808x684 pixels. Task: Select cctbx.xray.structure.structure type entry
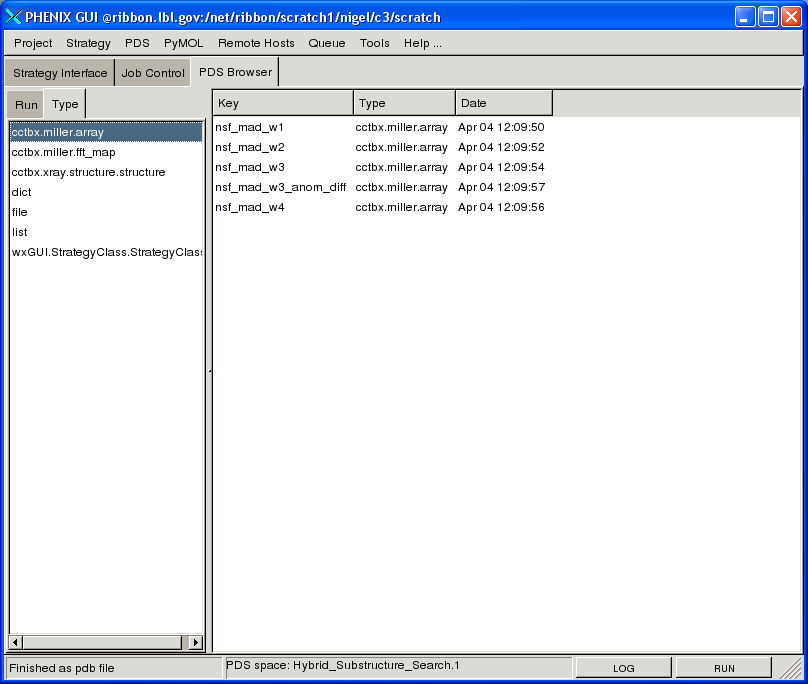tap(88, 172)
